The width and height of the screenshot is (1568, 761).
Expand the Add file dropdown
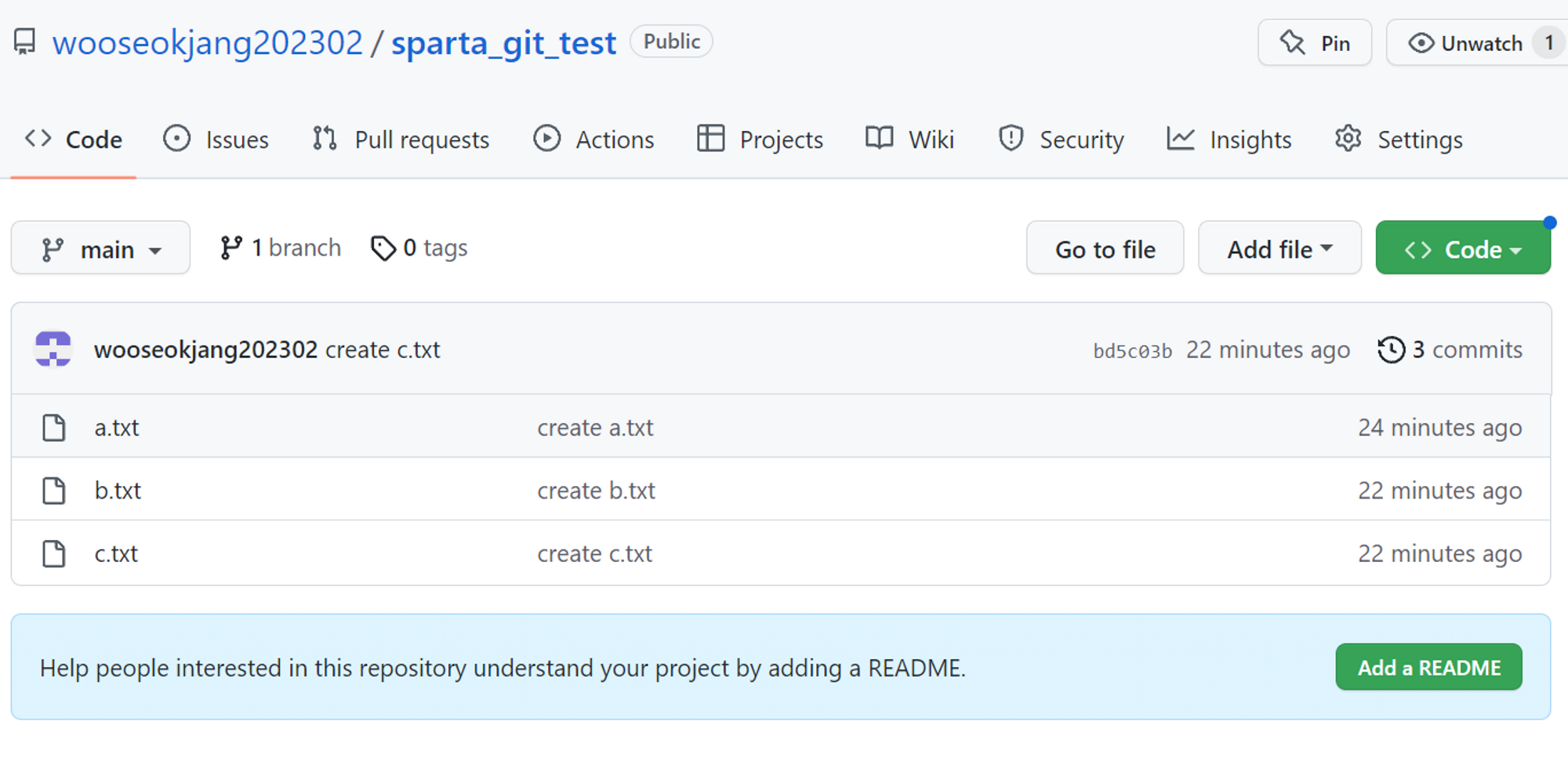[x=1279, y=248]
